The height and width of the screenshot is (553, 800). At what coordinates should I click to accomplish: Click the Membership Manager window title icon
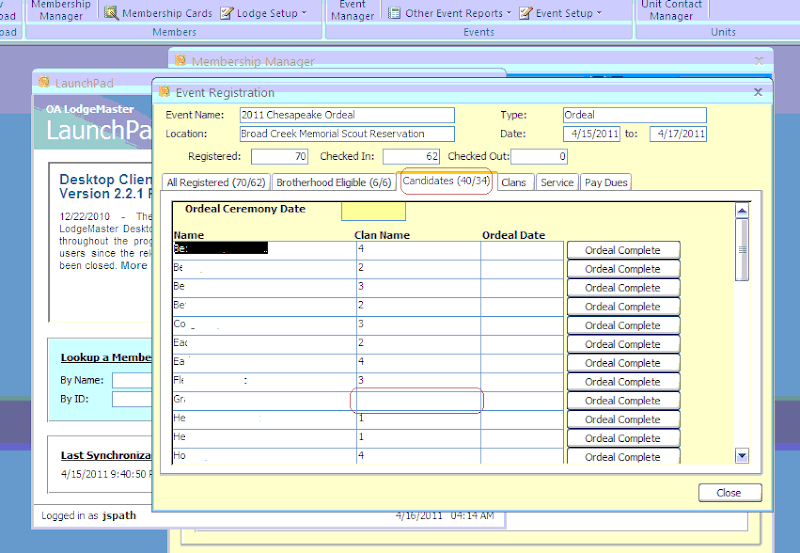[x=180, y=61]
